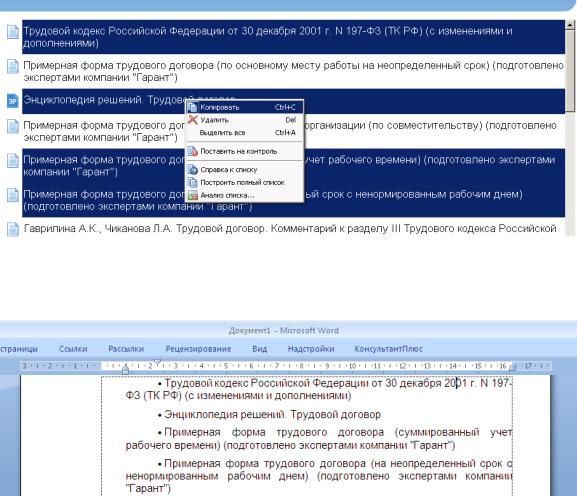Click the ЭР icon of Энциклопедия решений row
The width and height of the screenshot is (577, 496).
pos(13,100)
